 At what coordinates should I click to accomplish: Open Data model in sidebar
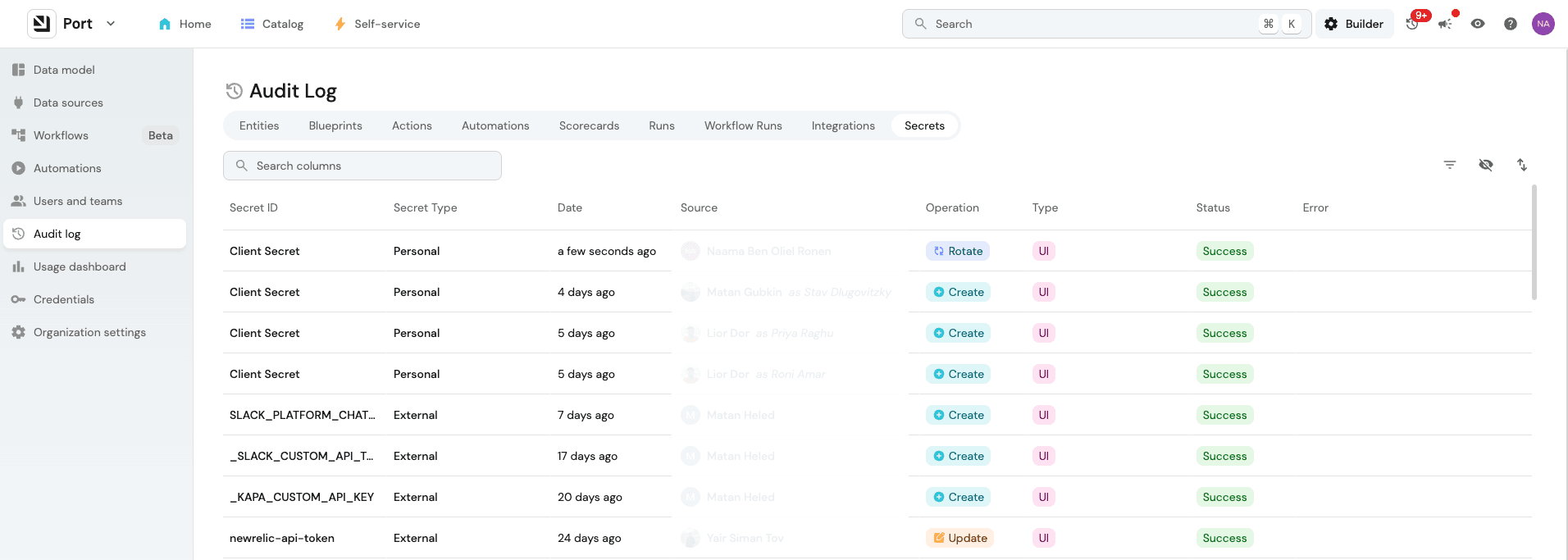pyautogui.click(x=95, y=70)
